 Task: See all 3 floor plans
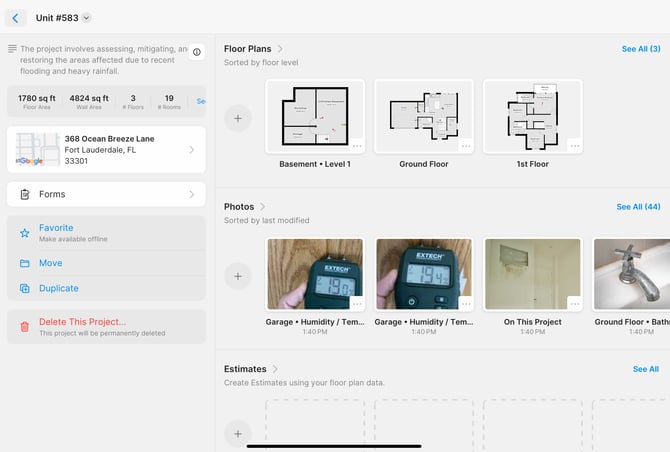point(640,49)
